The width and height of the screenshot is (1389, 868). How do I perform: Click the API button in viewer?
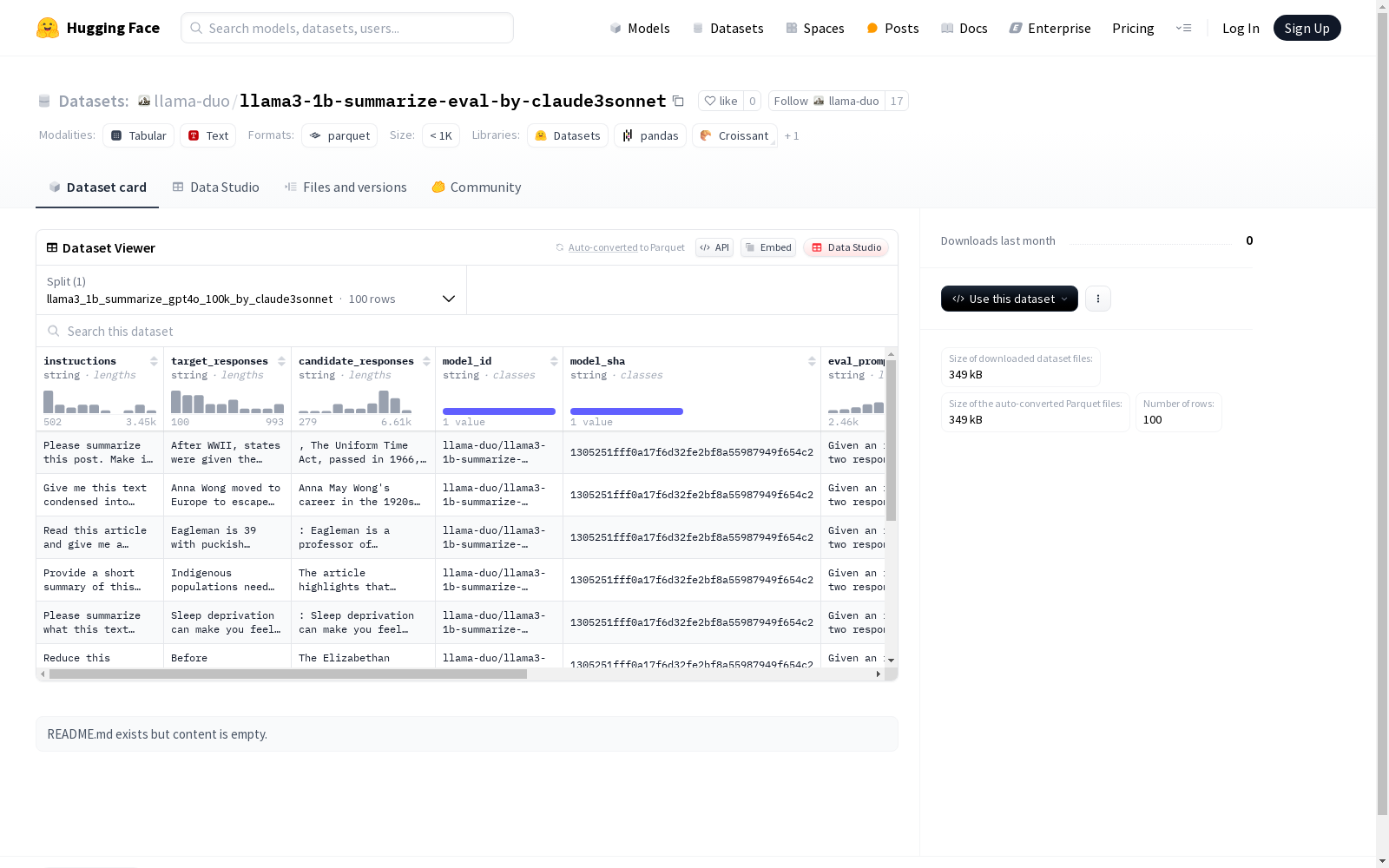click(x=714, y=247)
